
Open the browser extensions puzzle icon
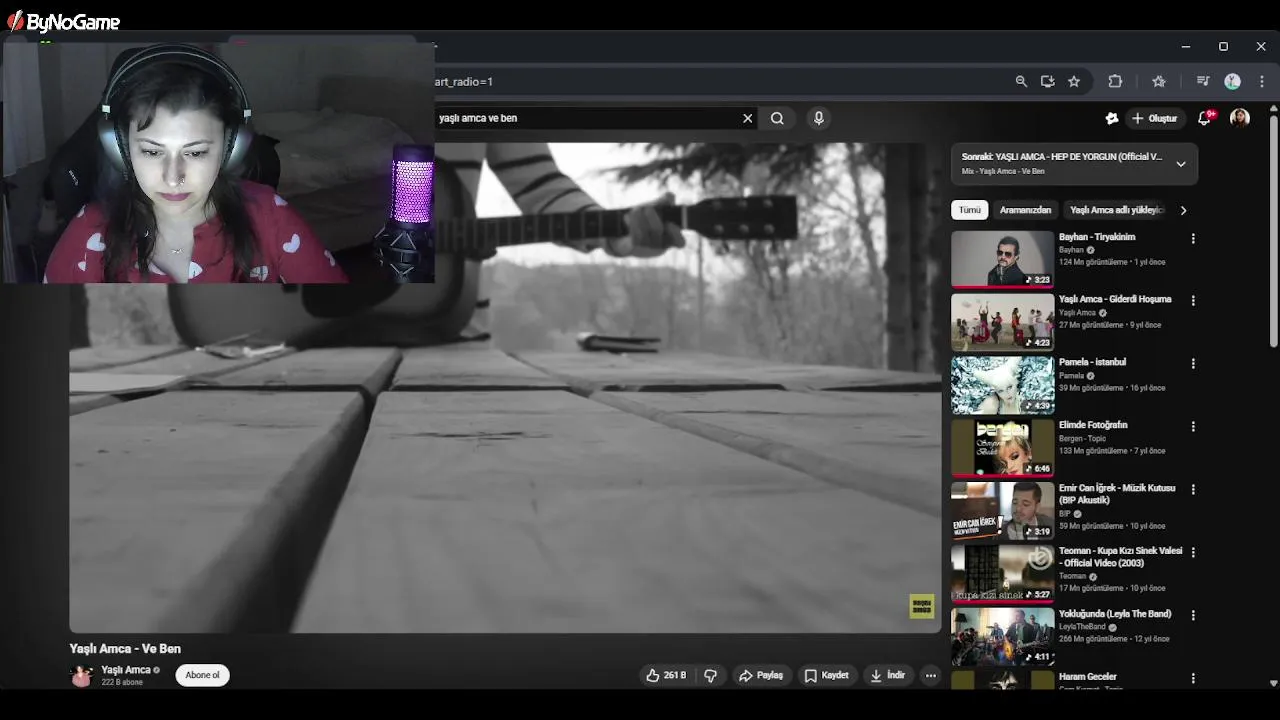click(x=1115, y=82)
